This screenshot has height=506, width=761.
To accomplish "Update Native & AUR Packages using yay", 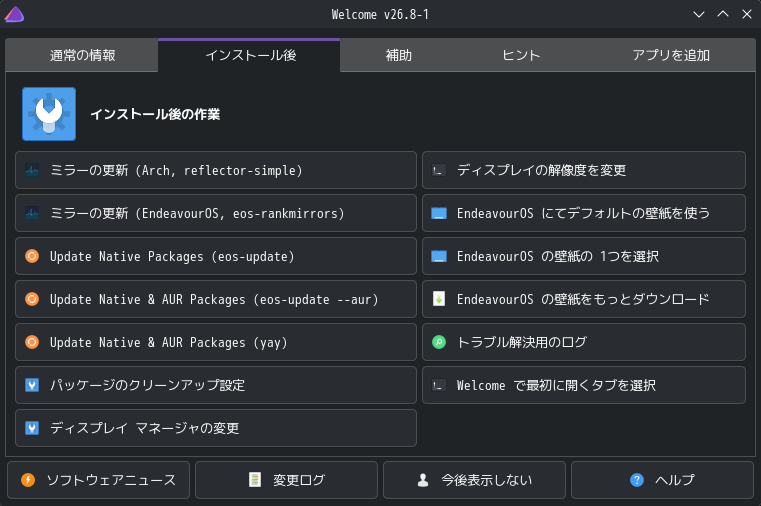I will [x=216, y=342].
